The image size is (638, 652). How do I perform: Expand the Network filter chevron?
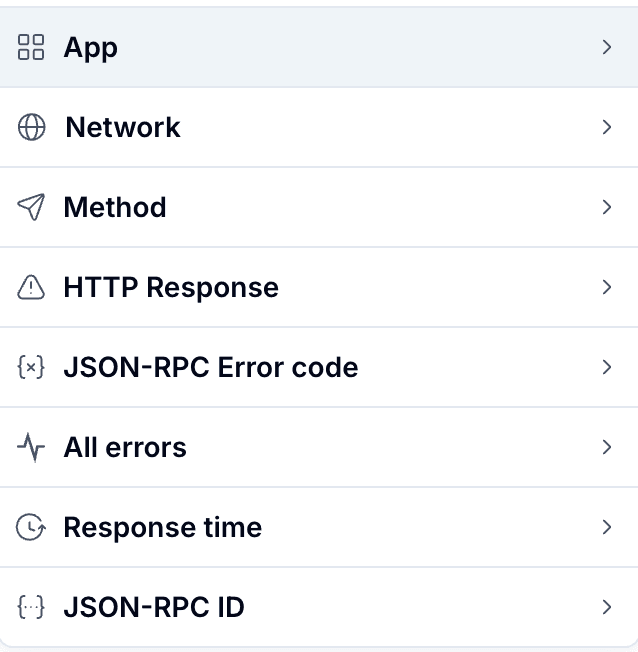click(x=606, y=127)
